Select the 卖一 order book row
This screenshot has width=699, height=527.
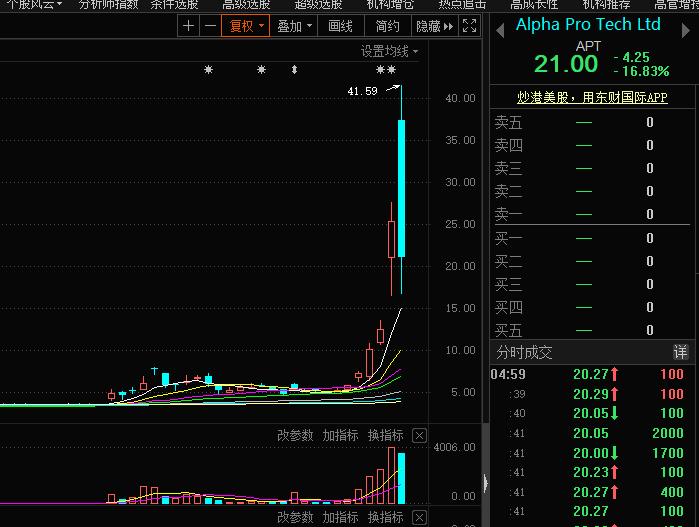[592, 214]
